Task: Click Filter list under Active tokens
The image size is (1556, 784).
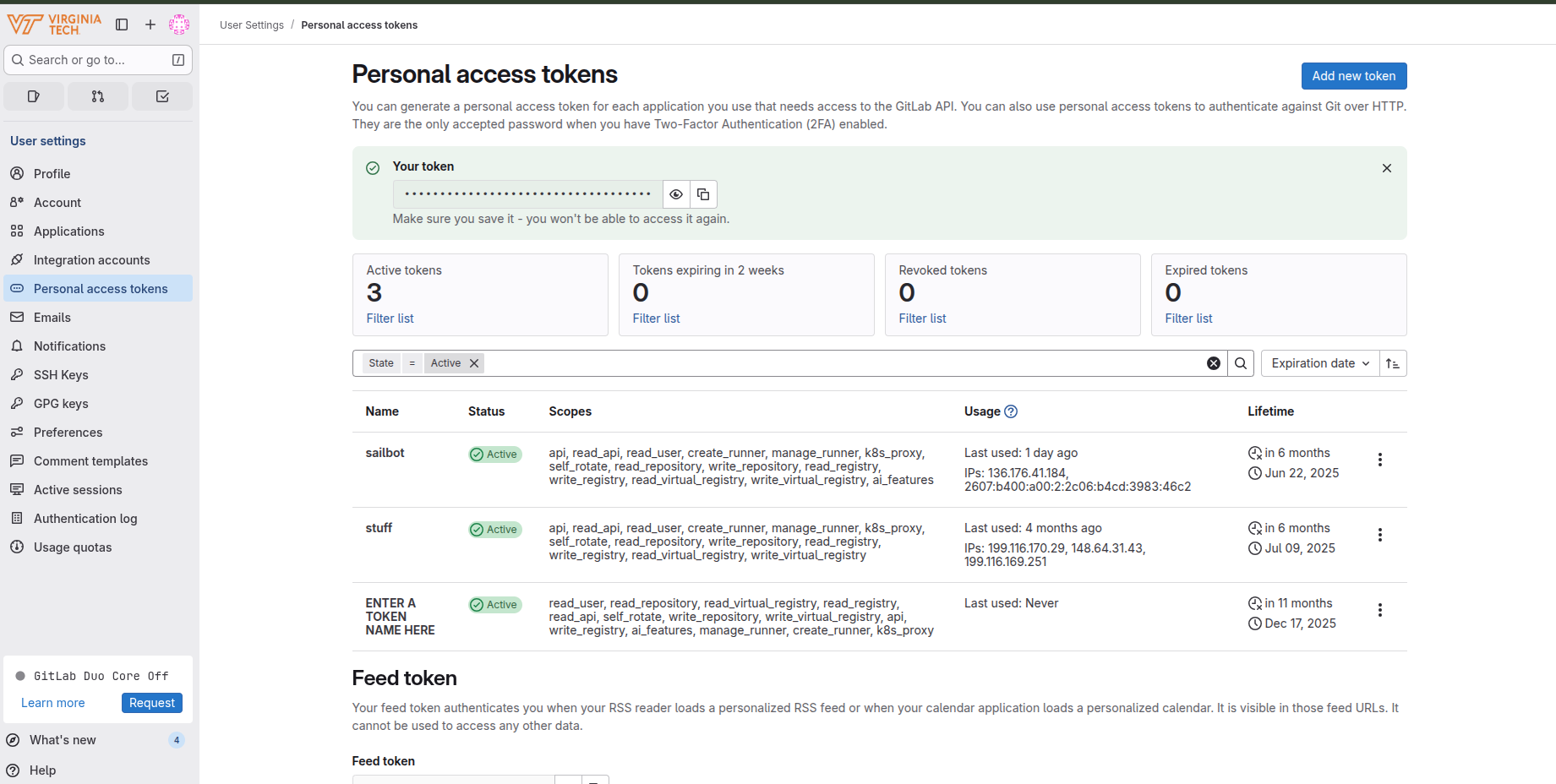Action: pos(390,318)
